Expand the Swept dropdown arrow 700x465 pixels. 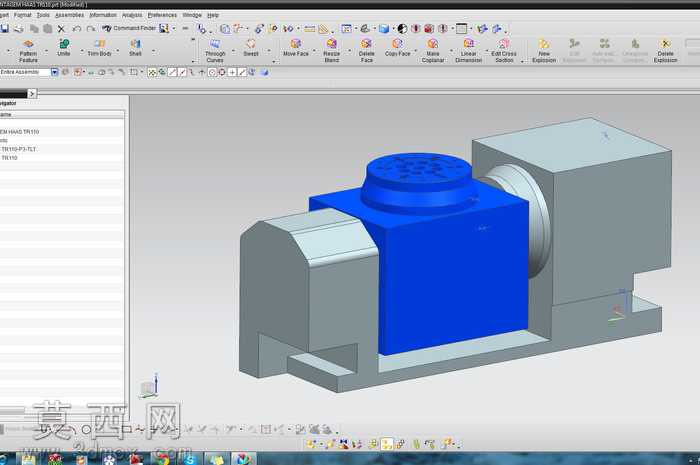pyautogui.click(x=269, y=51)
